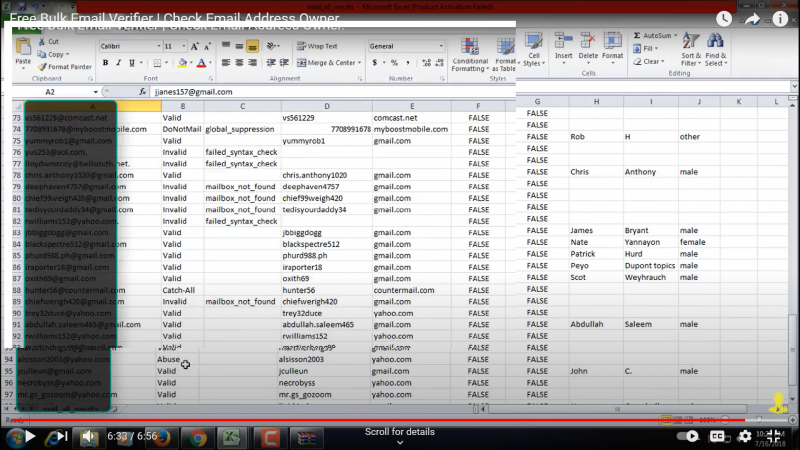This screenshot has width=800, height=450.
Task: Open Conditional Formatting menu
Action: pos(470,55)
